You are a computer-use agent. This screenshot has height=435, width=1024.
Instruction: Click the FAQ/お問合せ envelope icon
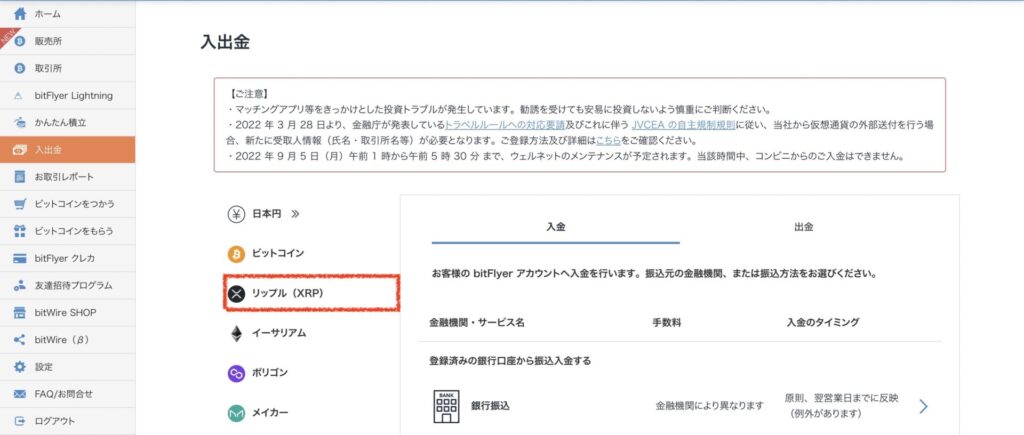point(20,395)
